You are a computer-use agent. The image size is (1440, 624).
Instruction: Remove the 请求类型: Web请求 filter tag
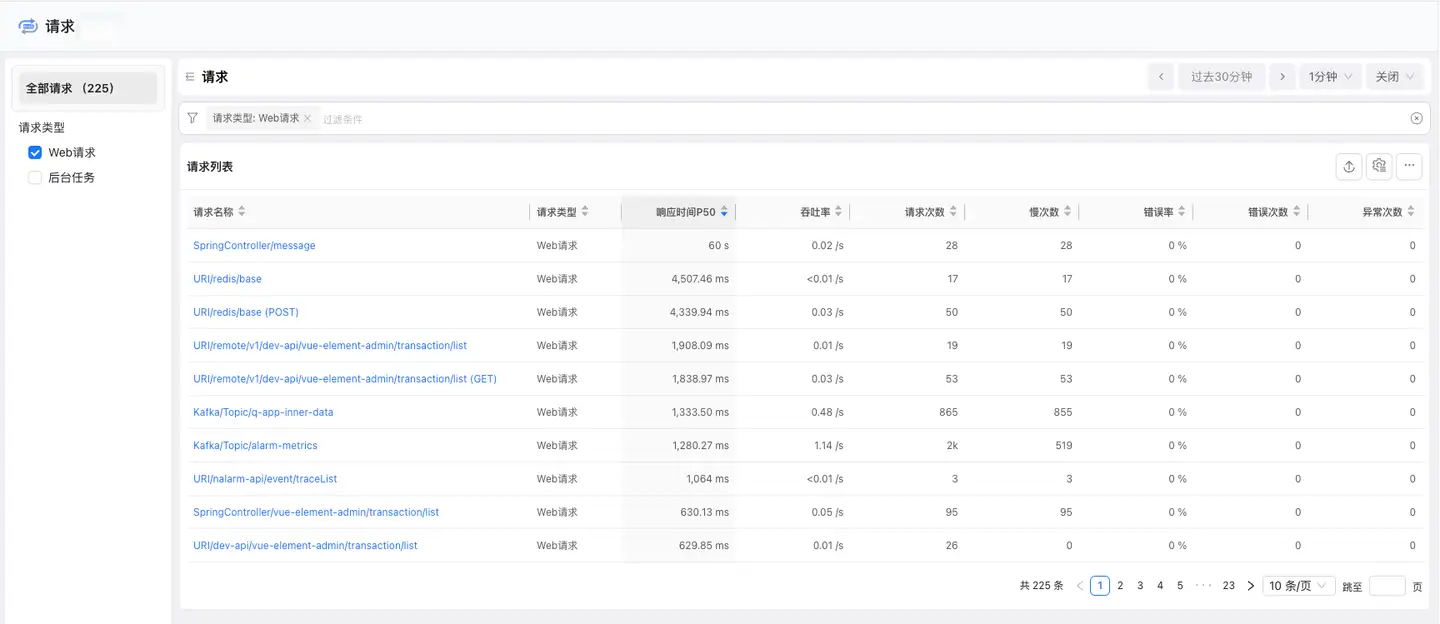[x=308, y=119]
